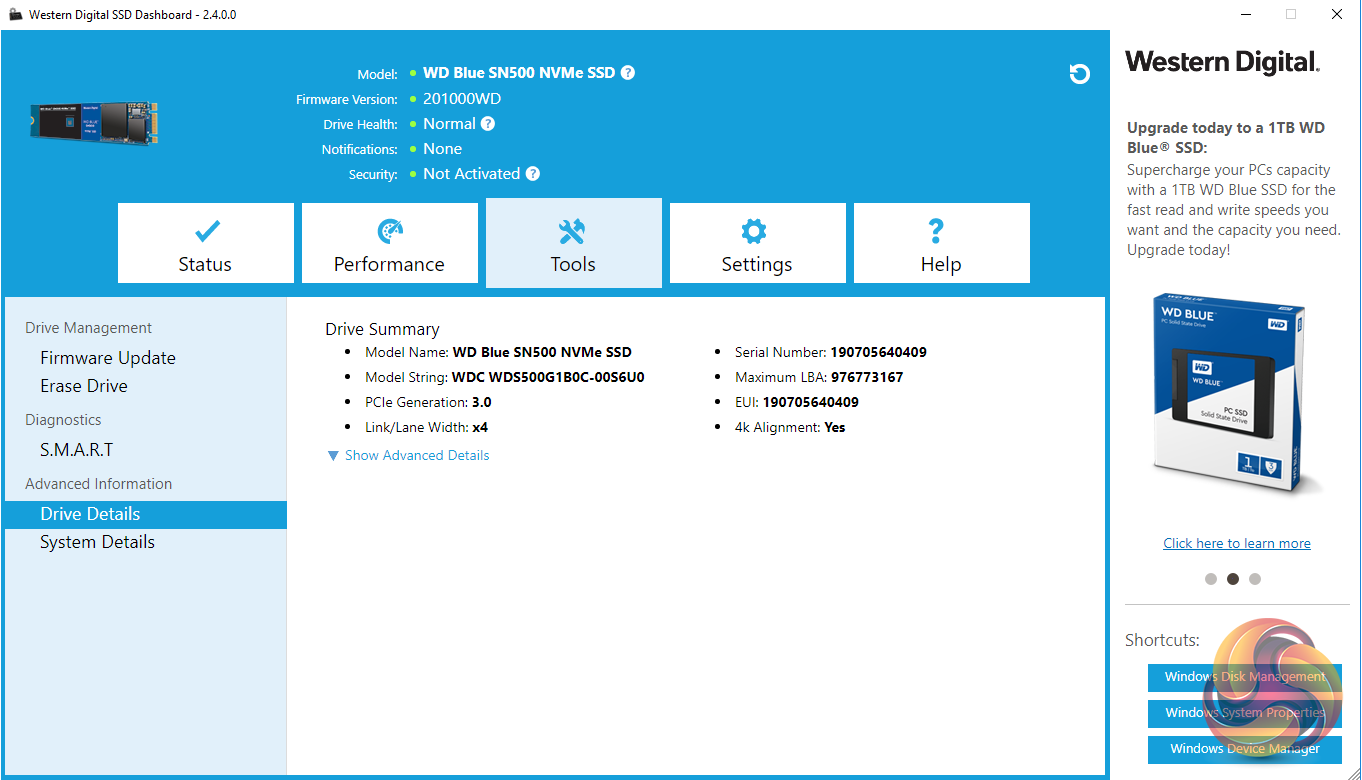Click the app icon in the title bar

pos(15,15)
